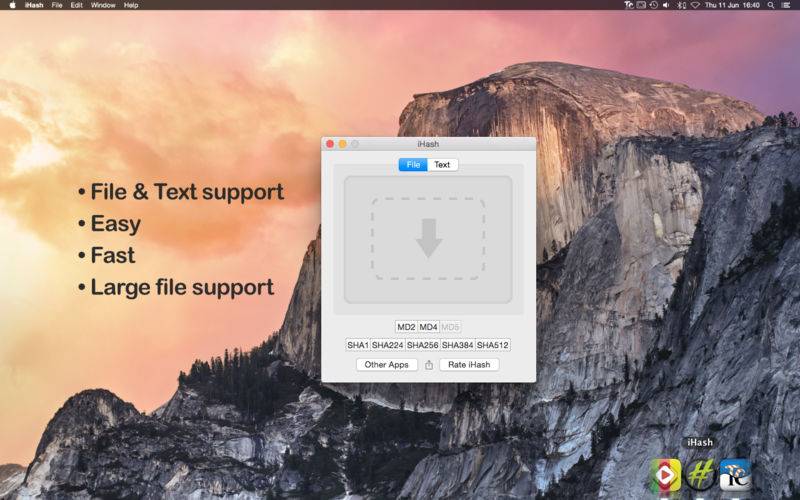Click the share icon beside Other Apps
This screenshot has width=800, height=500.
[x=428, y=365]
